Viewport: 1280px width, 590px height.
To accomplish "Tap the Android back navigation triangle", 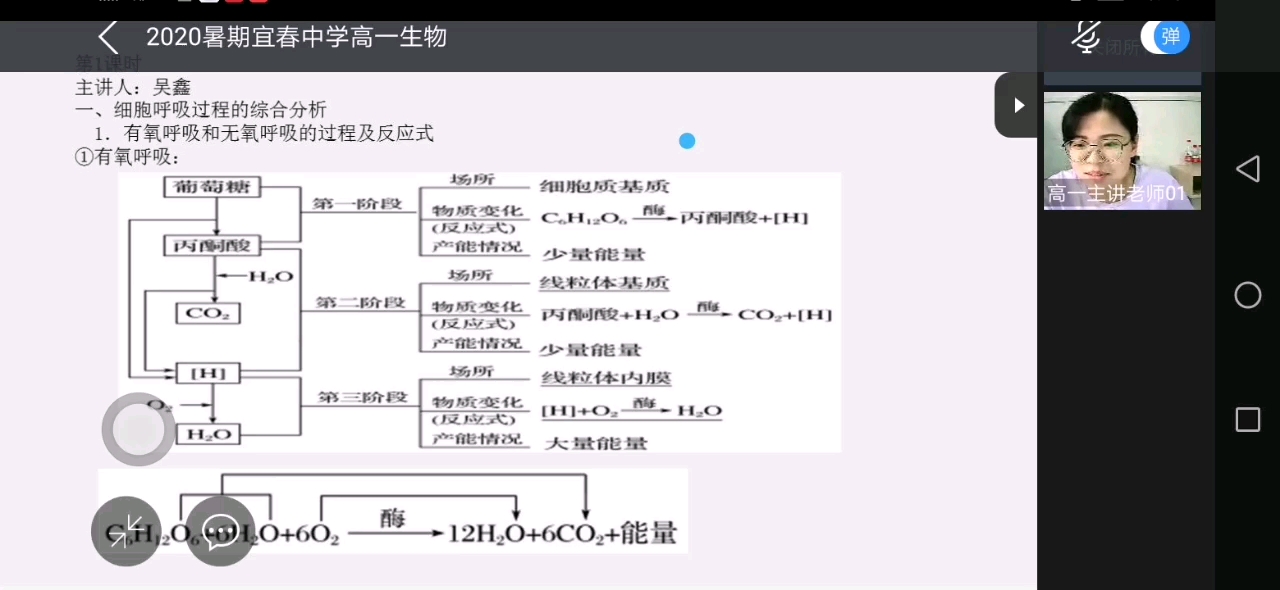I will [x=1248, y=170].
